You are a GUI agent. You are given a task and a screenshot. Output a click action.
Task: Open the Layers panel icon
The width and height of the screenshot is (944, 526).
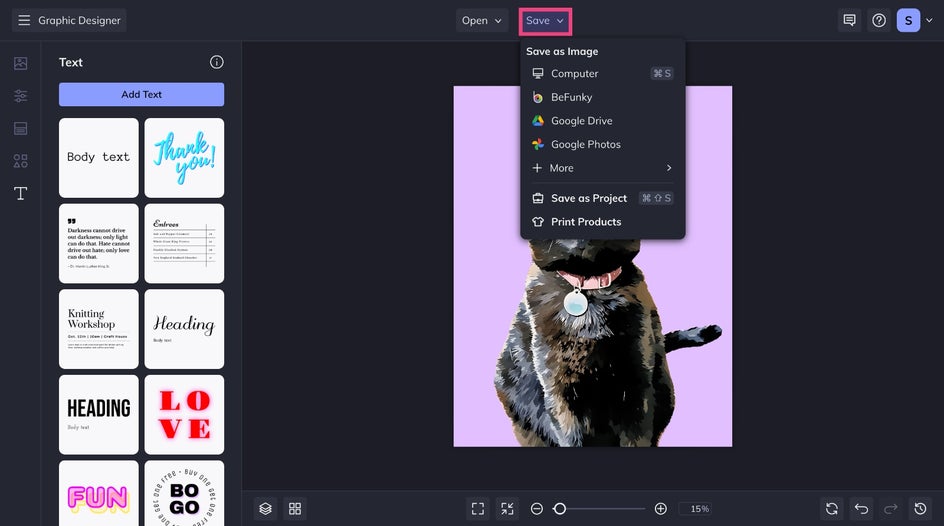pos(266,509)
